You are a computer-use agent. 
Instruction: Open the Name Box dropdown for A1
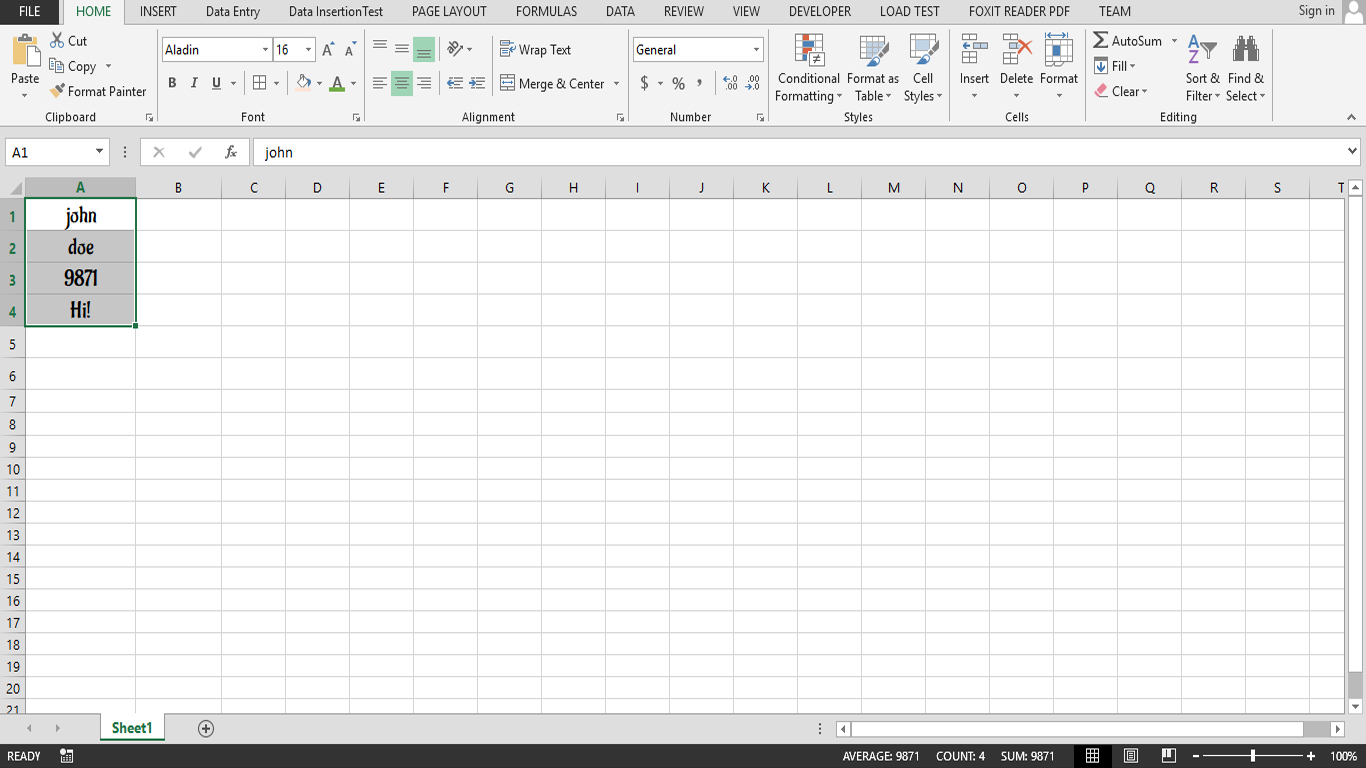click(x=99, y=152)
